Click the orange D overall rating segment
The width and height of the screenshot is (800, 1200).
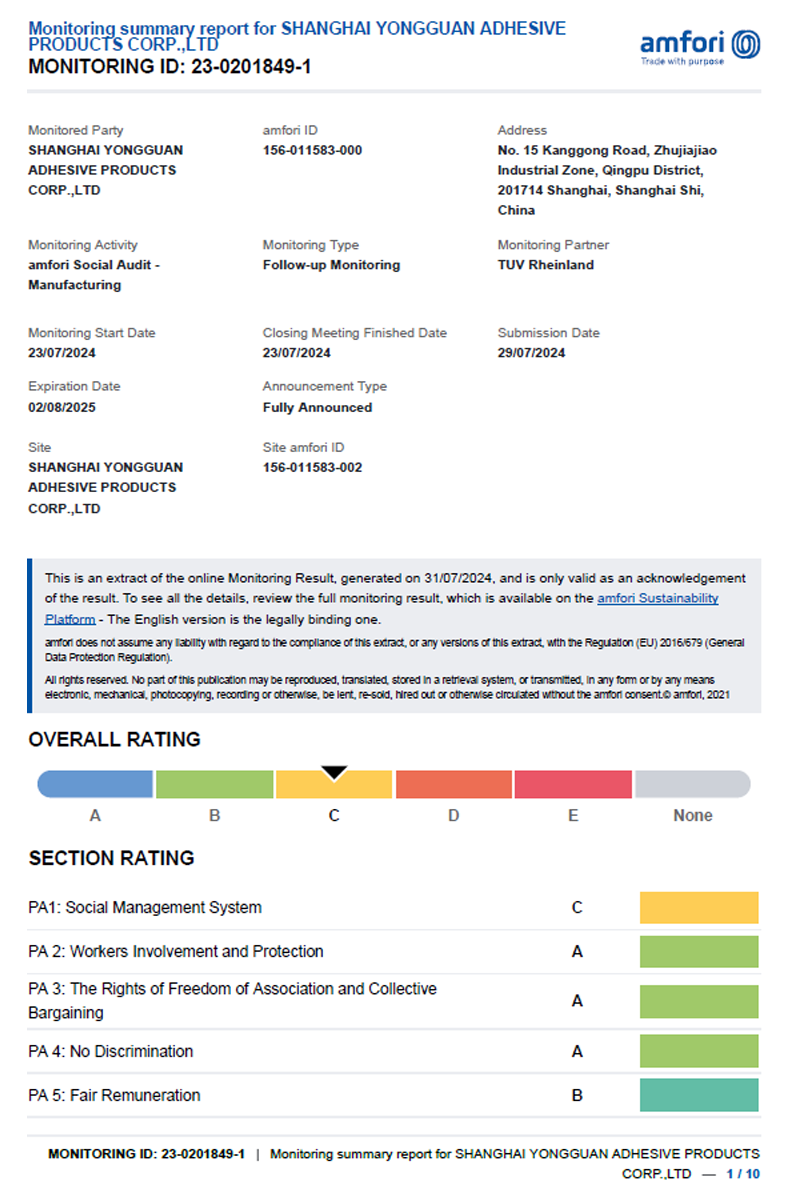tap(454, 784)
